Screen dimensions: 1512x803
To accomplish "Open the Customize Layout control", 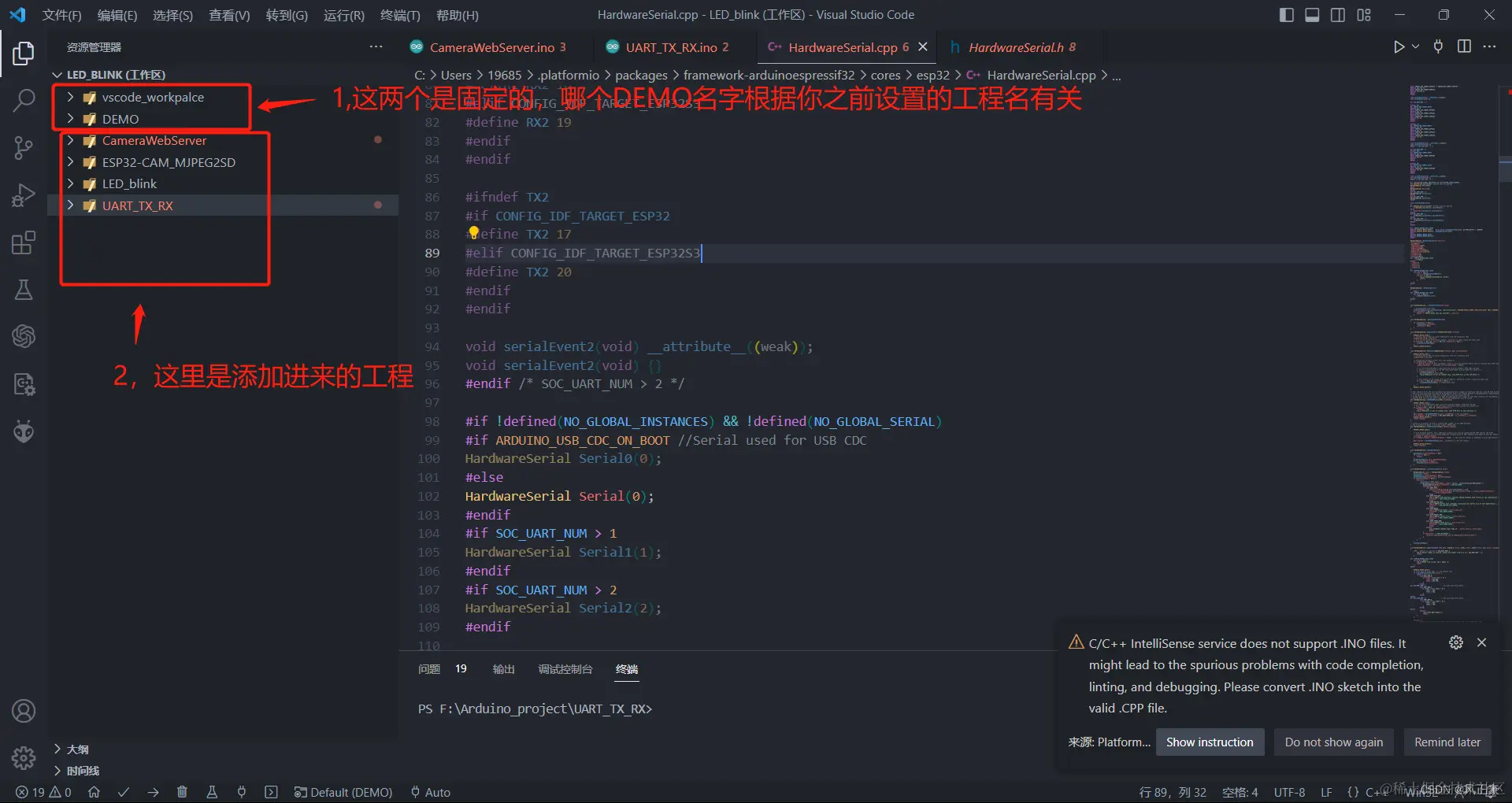I will point(1364,15).
